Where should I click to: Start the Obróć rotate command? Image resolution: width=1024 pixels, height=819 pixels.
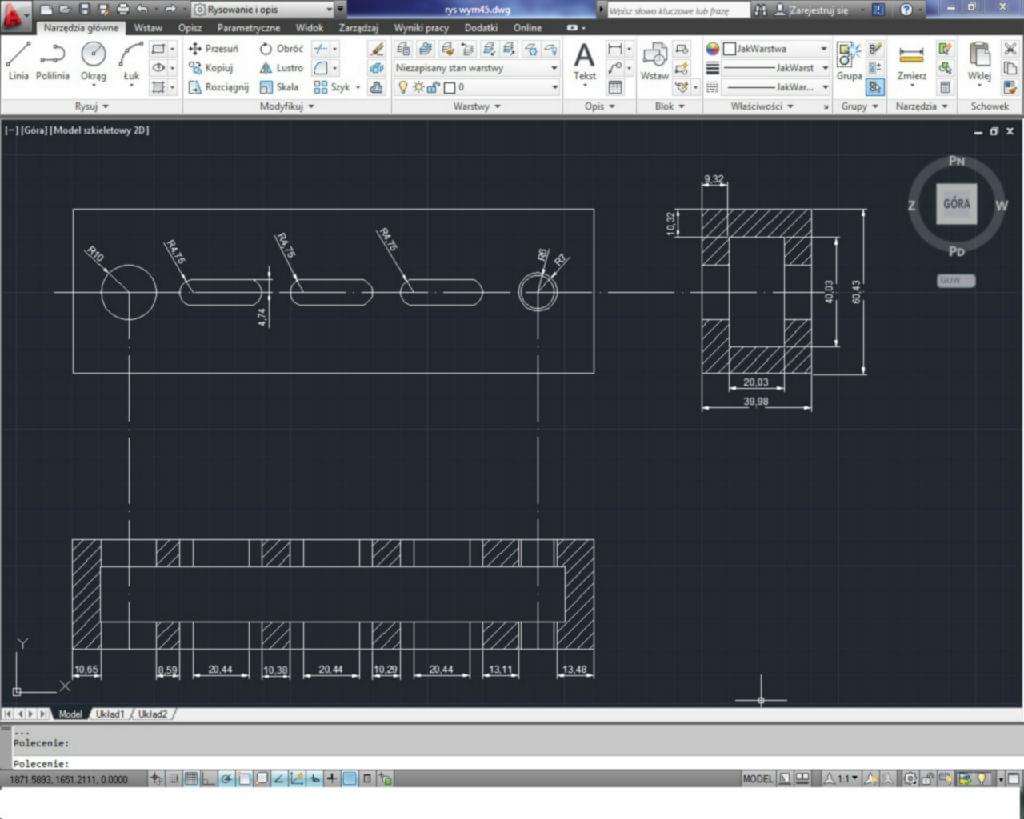[281, 48]
